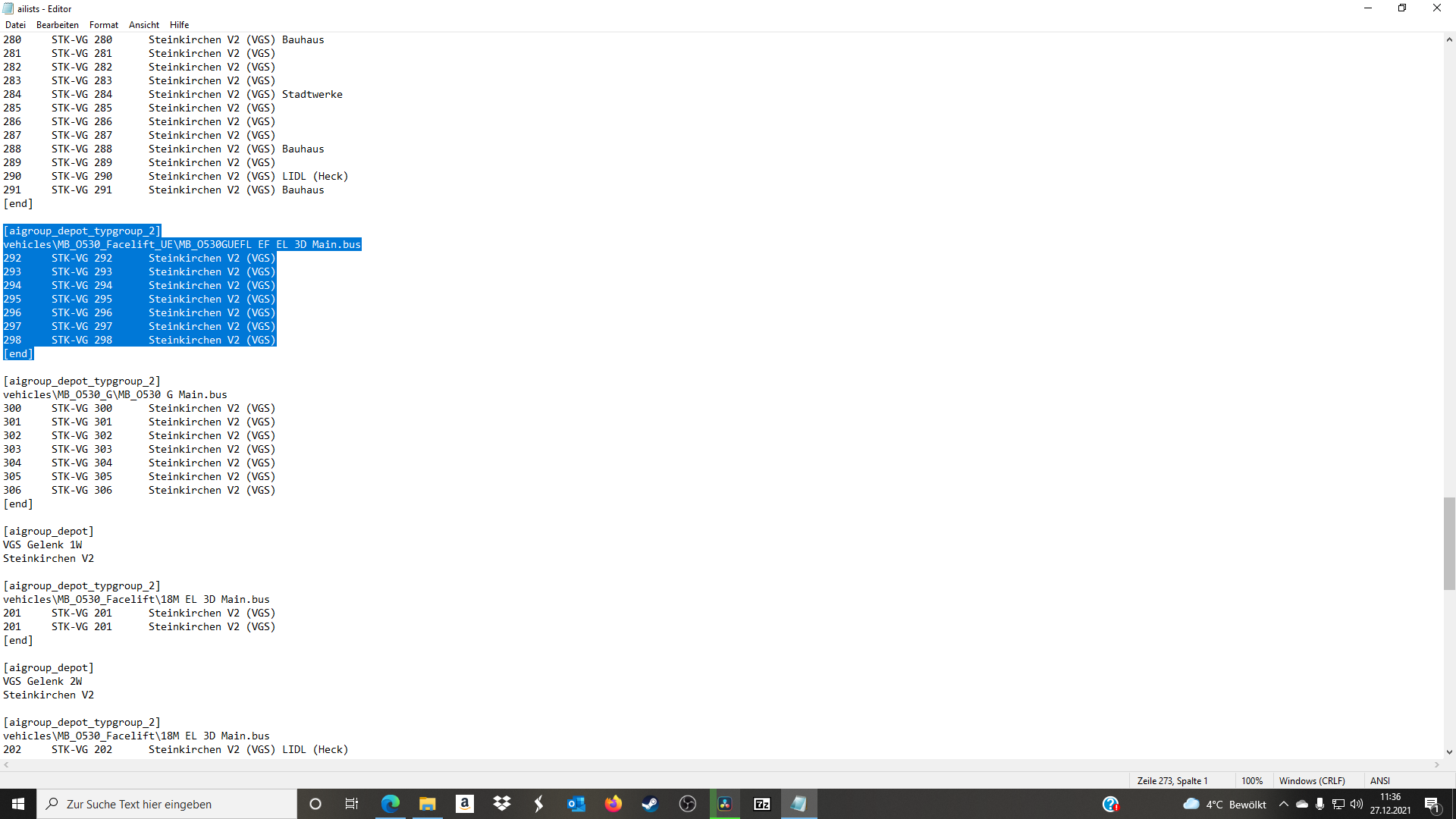Click the taskbar search text field
Image resolution: width=1456 pixels, height=819 pixels.
coord(167,804)
